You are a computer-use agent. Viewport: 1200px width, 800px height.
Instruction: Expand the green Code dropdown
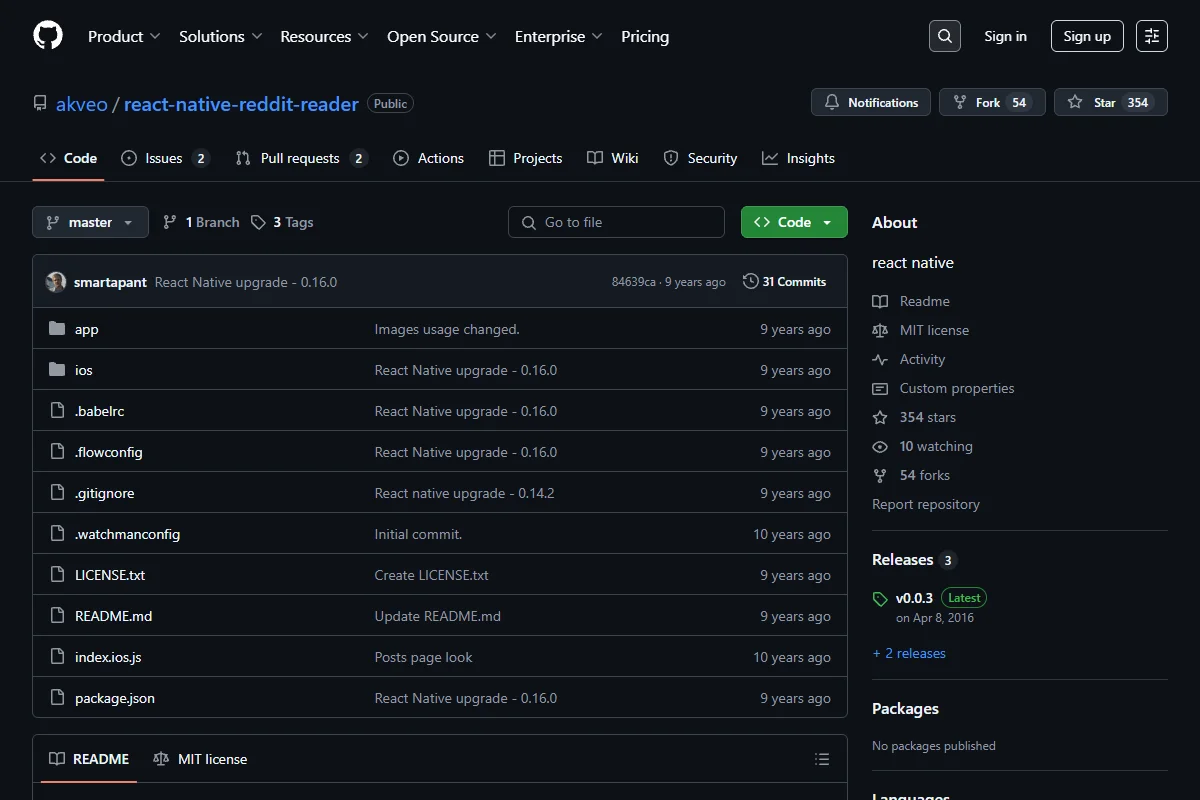794,222
